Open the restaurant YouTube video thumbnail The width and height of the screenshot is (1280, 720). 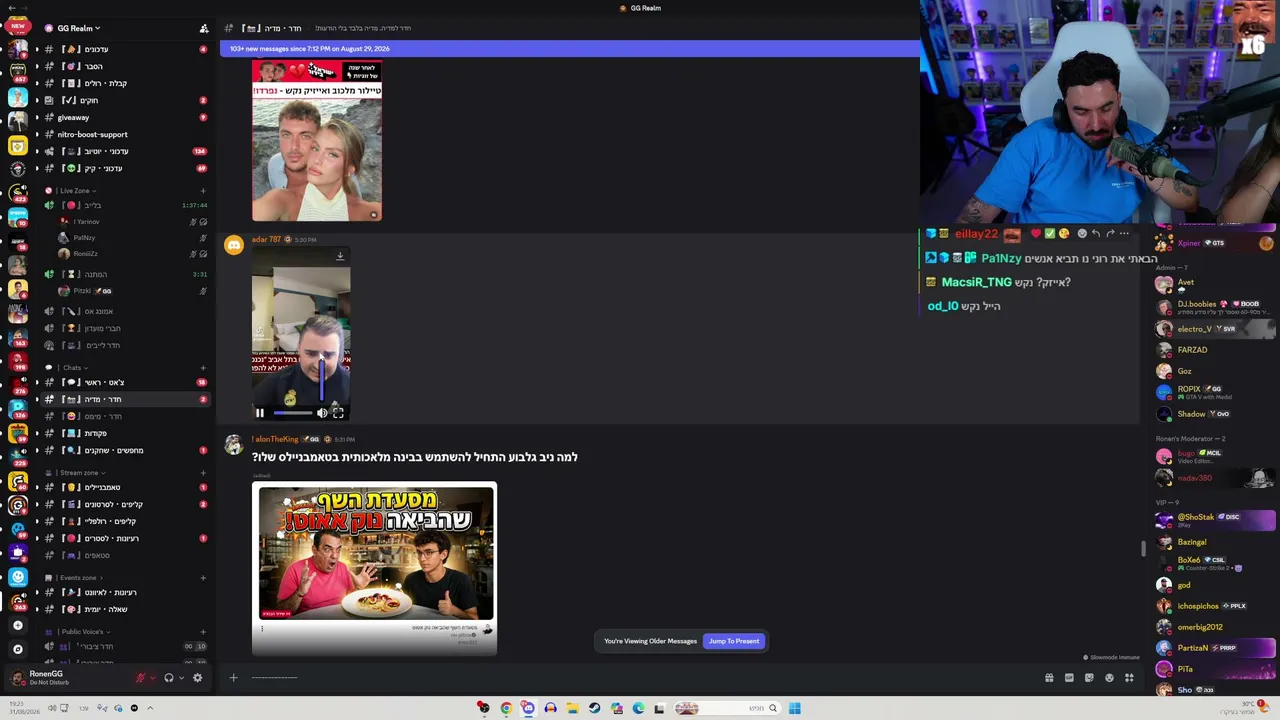374,553
